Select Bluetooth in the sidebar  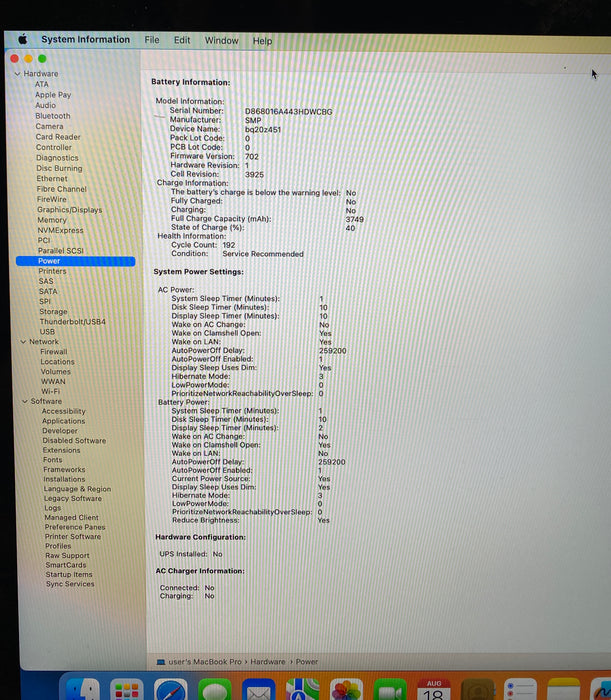(x=53, y=116)
